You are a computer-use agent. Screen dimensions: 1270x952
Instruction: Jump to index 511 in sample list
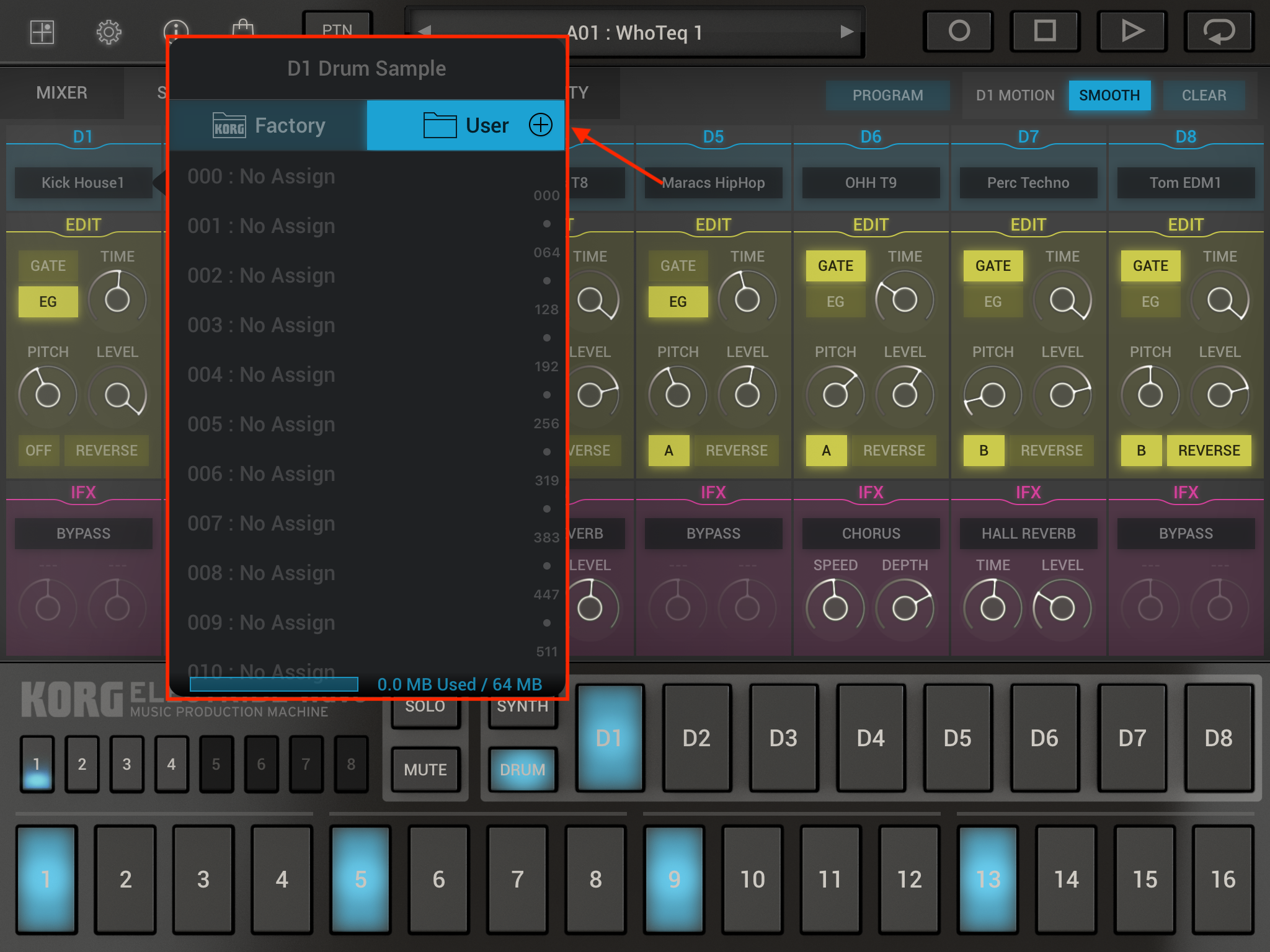pos(546,652)
